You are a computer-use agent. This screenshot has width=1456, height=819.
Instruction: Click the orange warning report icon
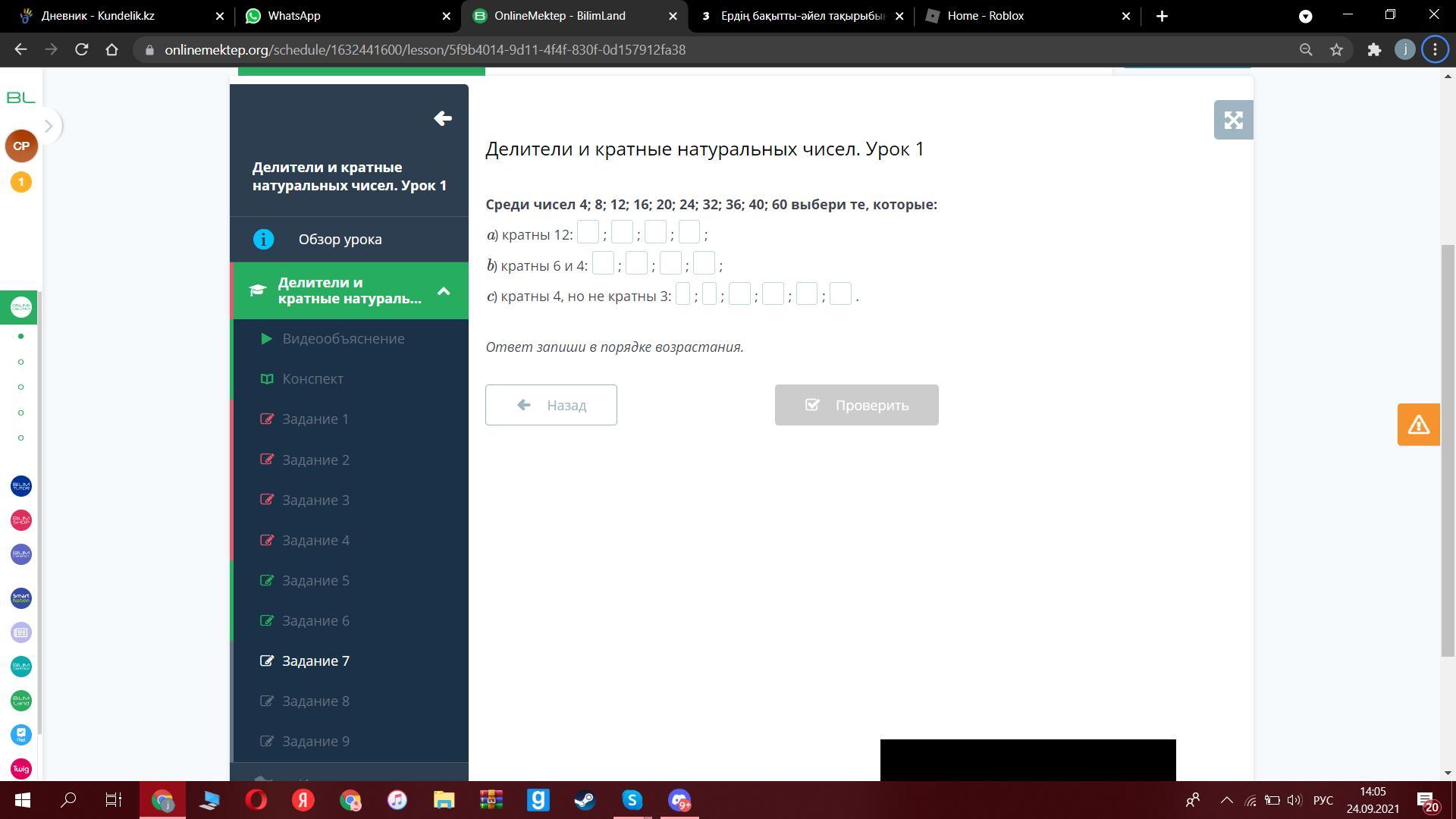pyautogui.click(x=1418, y=425)
